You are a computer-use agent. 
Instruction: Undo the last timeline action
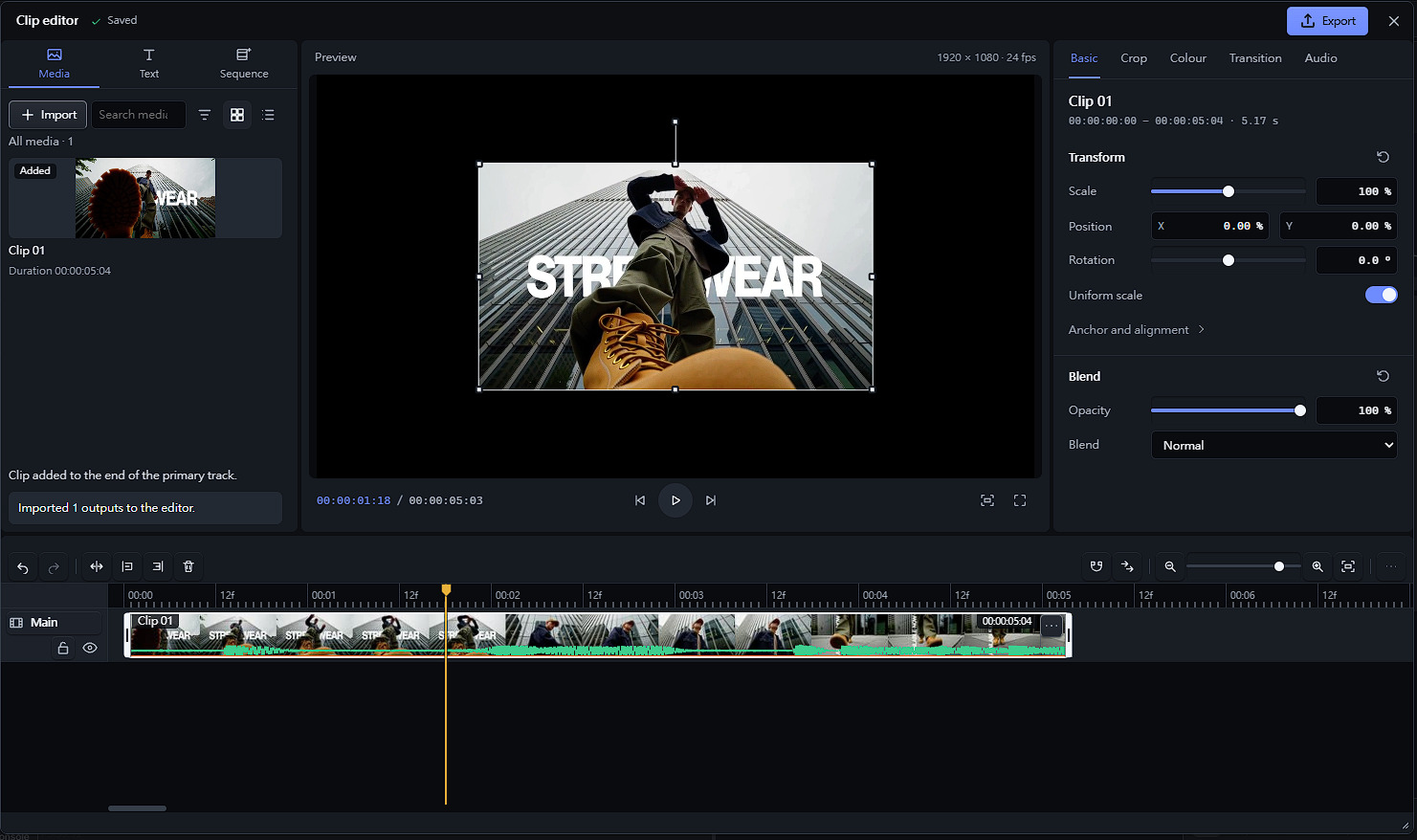[x=23, y=566]
